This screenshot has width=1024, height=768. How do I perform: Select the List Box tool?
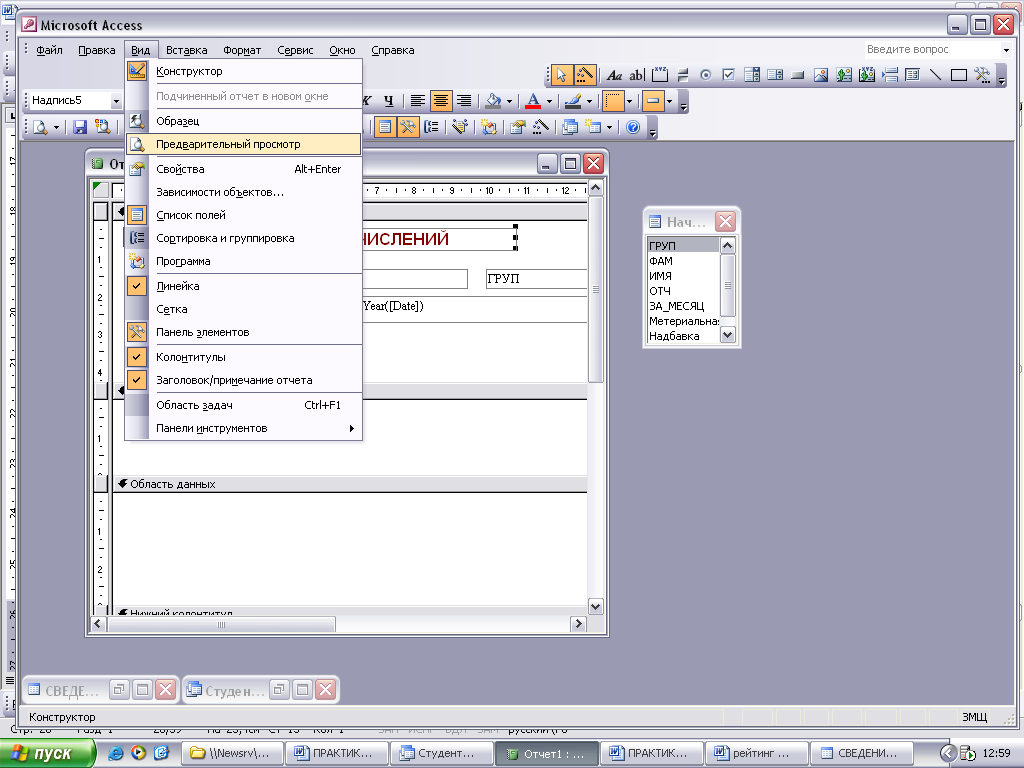(x=775, y=75)
